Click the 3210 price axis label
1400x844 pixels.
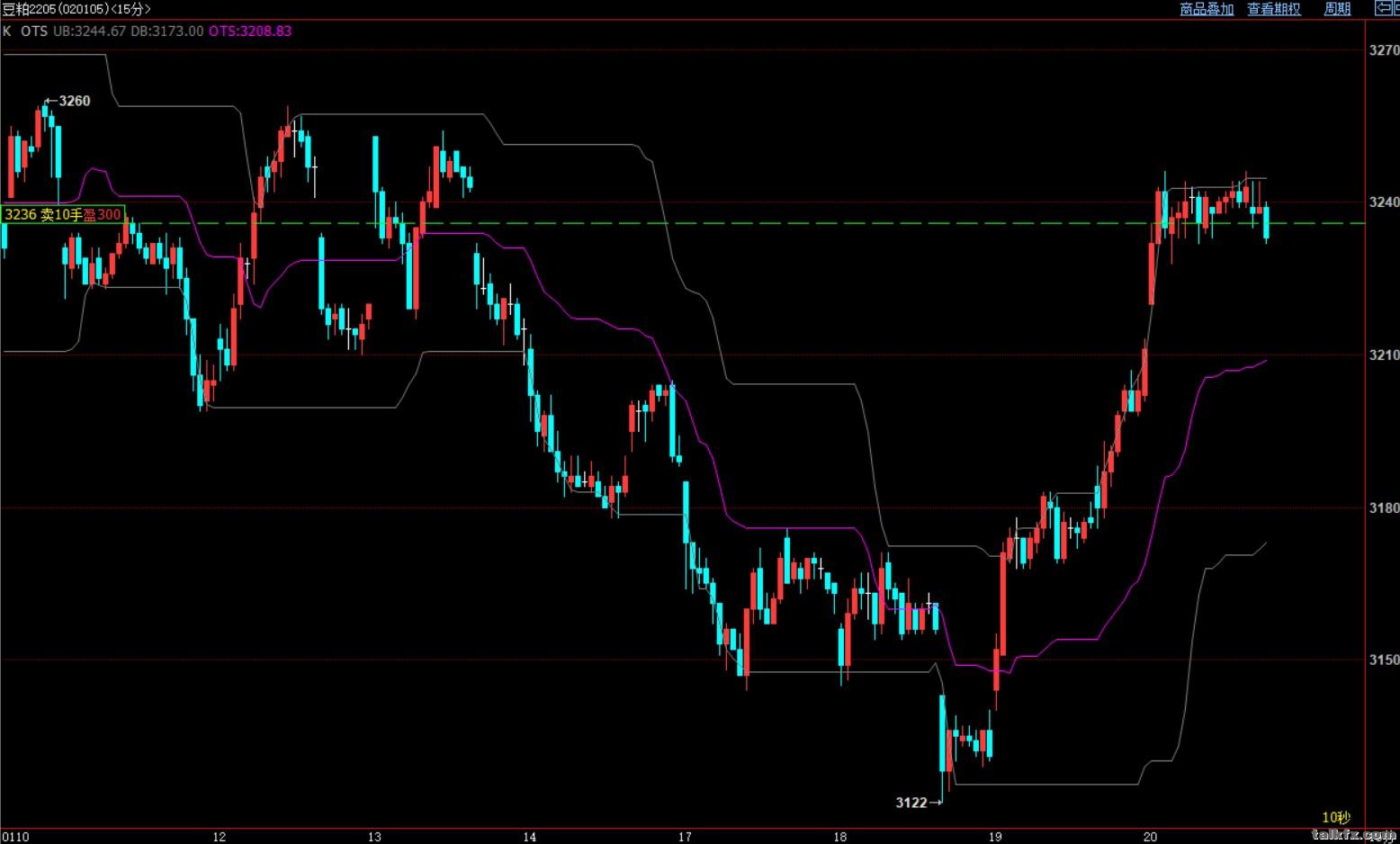coord(1383,355)
